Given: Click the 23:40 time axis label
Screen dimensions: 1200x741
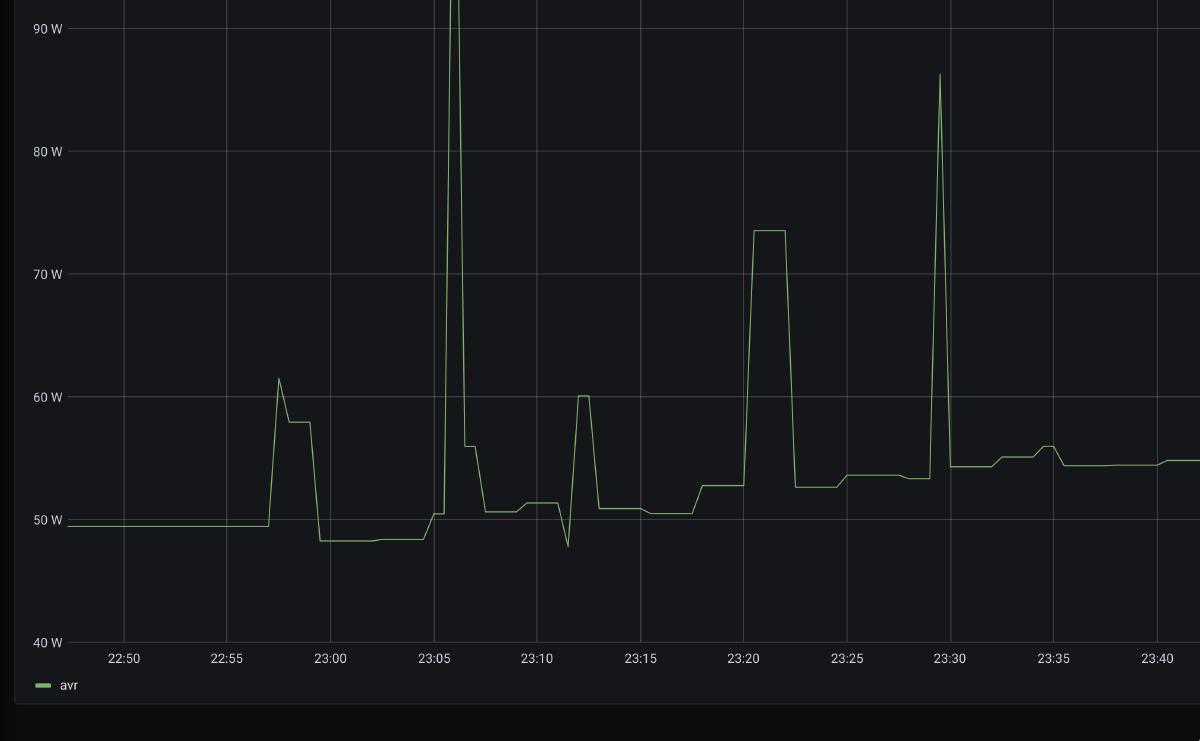Looking at the screenshot, I should [x=1157, y=658].
